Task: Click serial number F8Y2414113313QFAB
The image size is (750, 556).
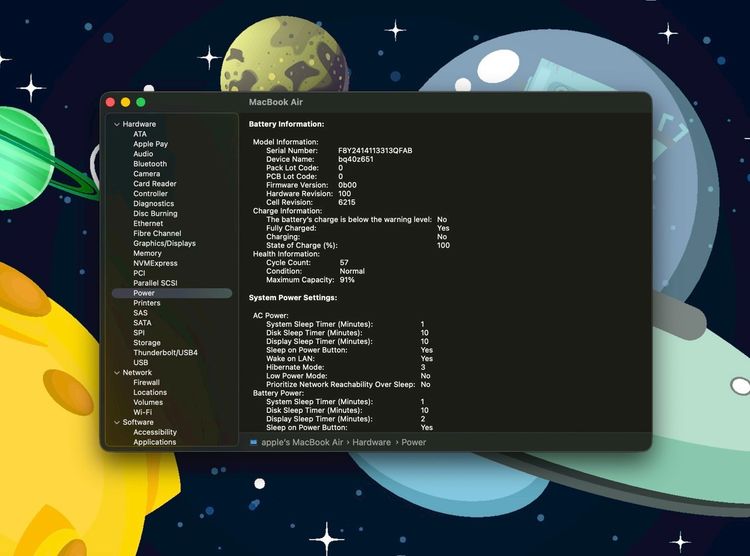Action: click(x=375, y=151)
